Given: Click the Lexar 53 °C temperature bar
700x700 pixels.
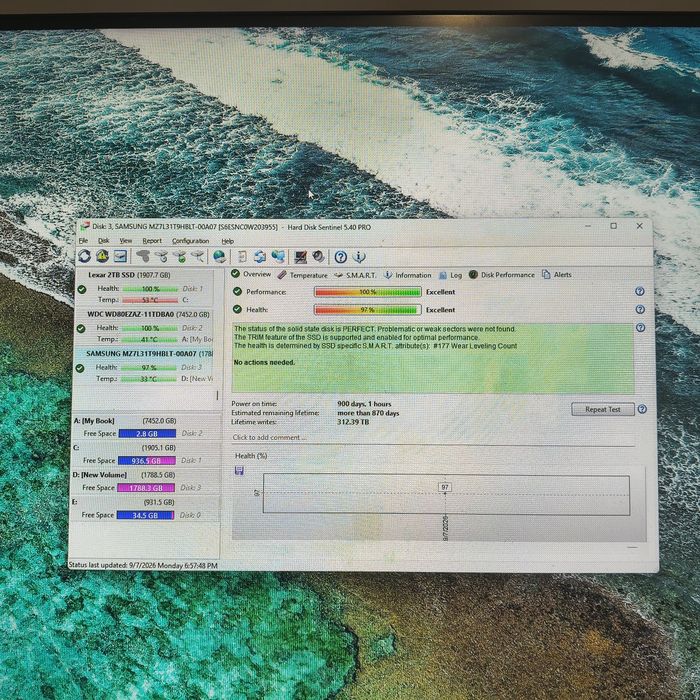Looking at the screenshot, I should pyautogui.click(x=150, y=300).
